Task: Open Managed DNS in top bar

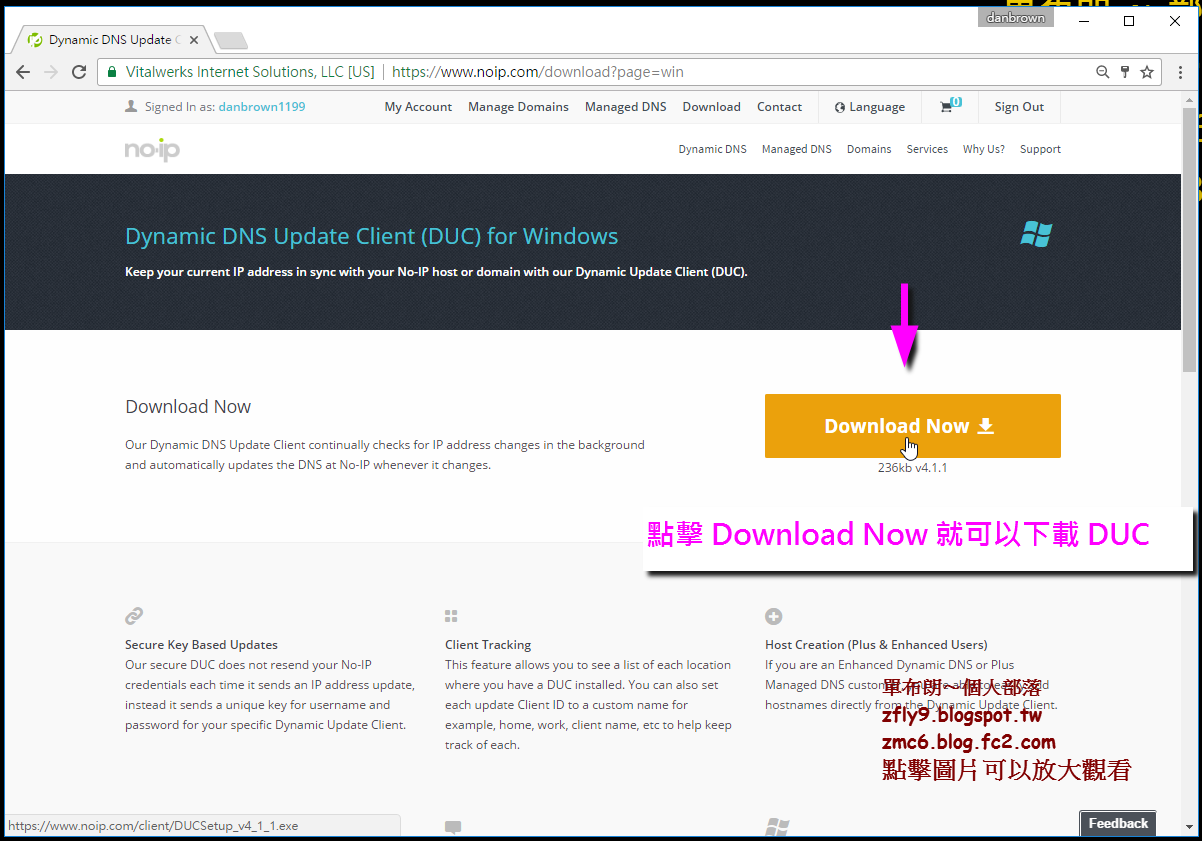Action: pyautogui.click(x=625, y=107)
